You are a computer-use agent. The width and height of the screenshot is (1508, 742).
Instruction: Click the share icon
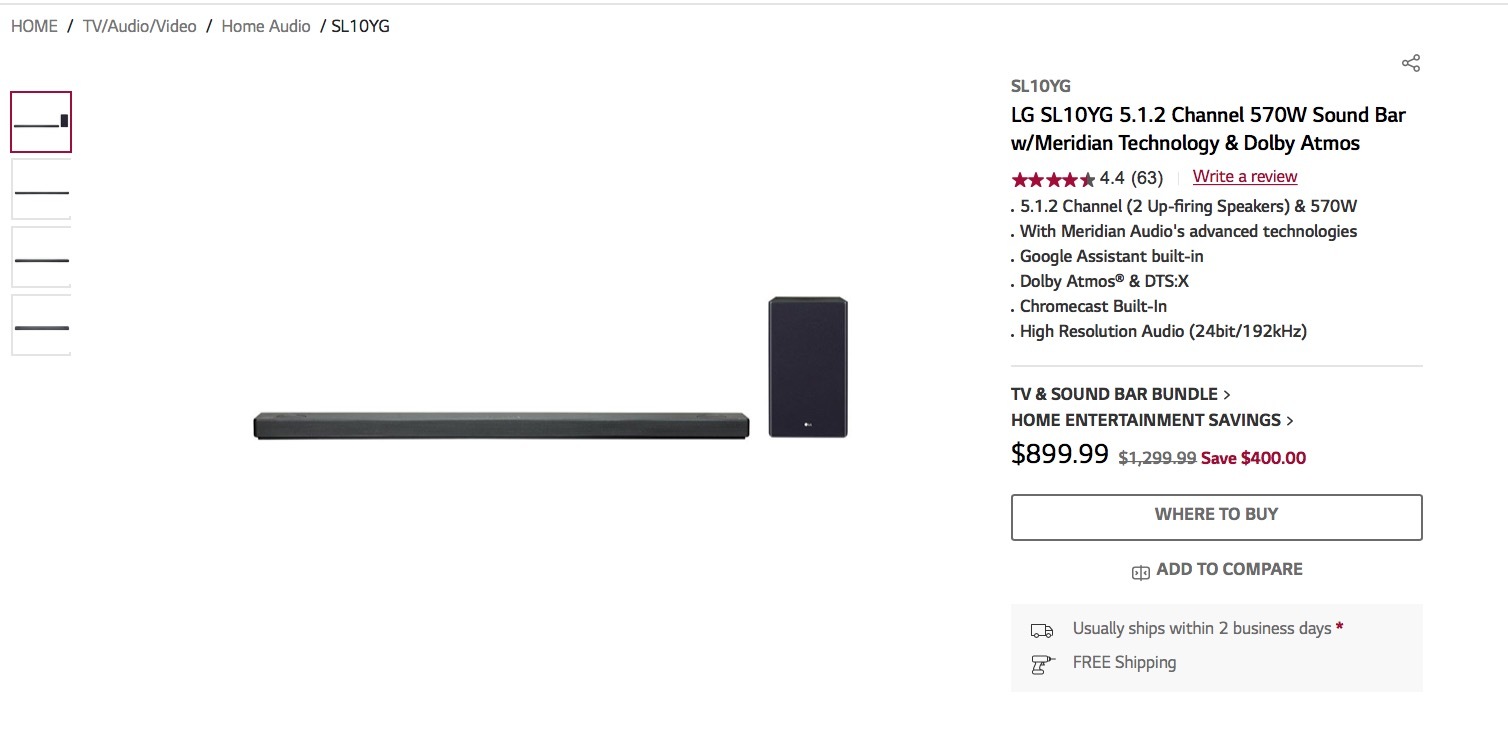(x=1411, y=64)
